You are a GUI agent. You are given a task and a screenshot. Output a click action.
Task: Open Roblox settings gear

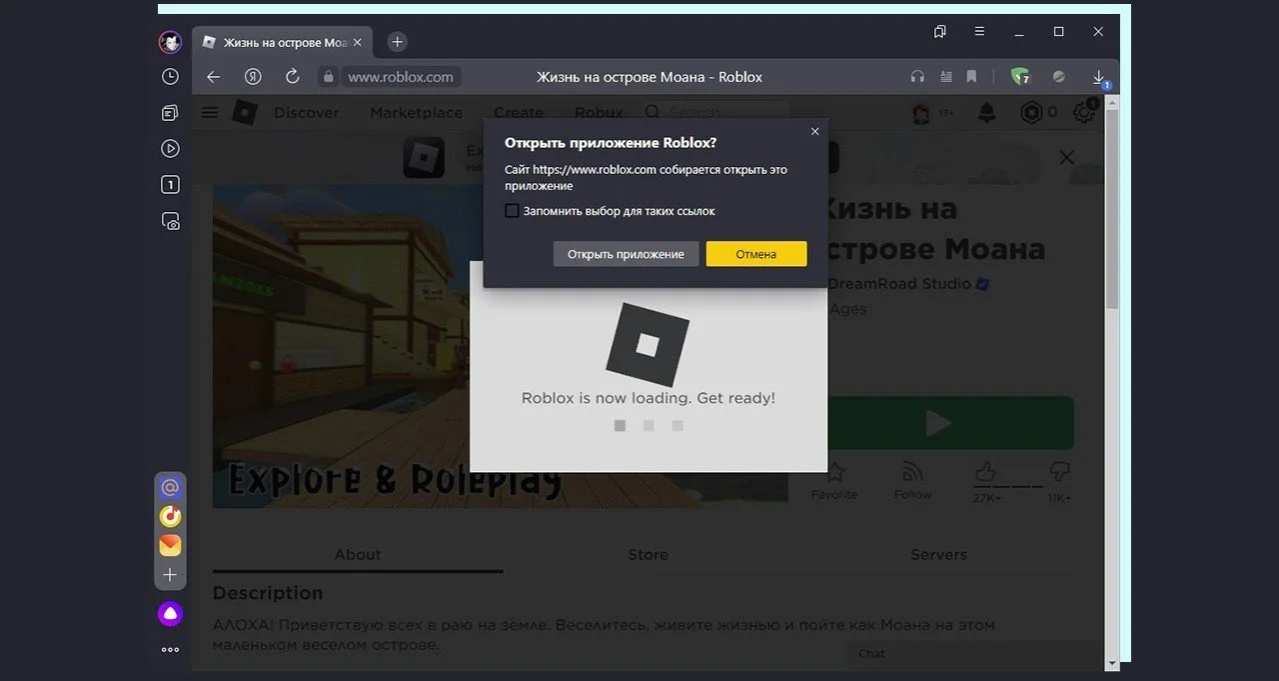(x=1084, y=113)
